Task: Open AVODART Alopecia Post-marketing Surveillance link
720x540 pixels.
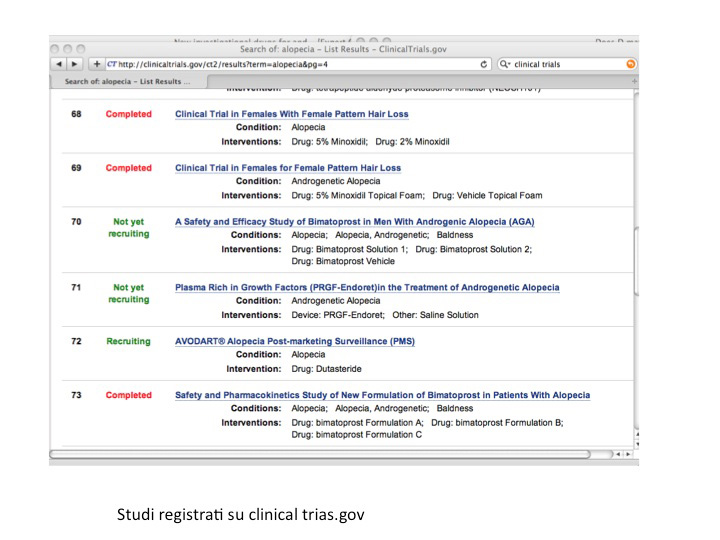Action: point(295,341)
